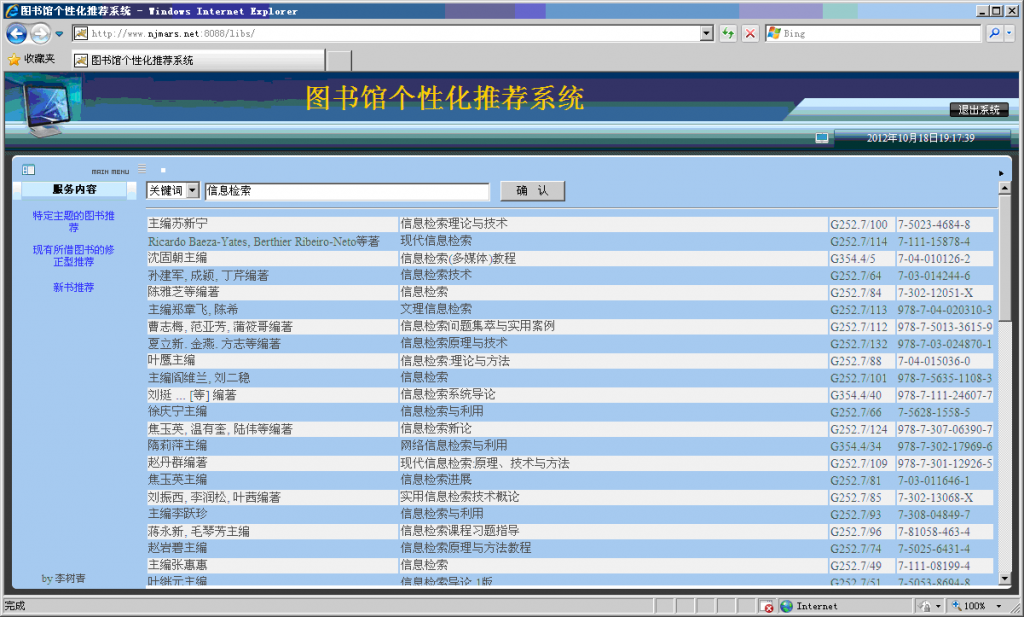Click the green Refresh page icon

pyautogui.click(x=728, y=33)
